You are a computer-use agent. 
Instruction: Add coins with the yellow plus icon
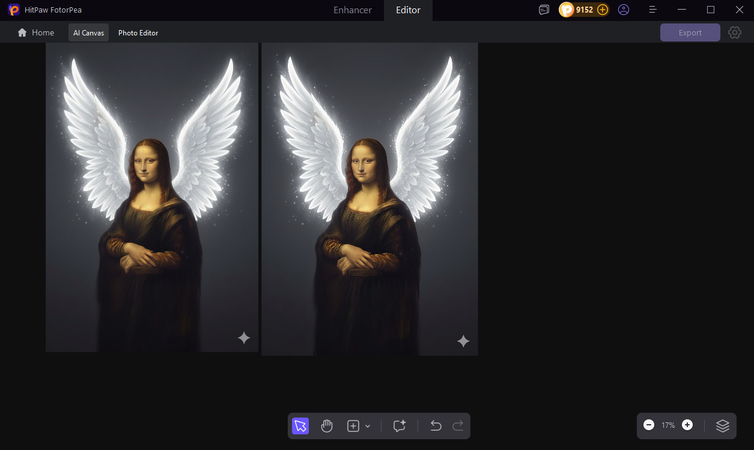[x=603, y=10]
